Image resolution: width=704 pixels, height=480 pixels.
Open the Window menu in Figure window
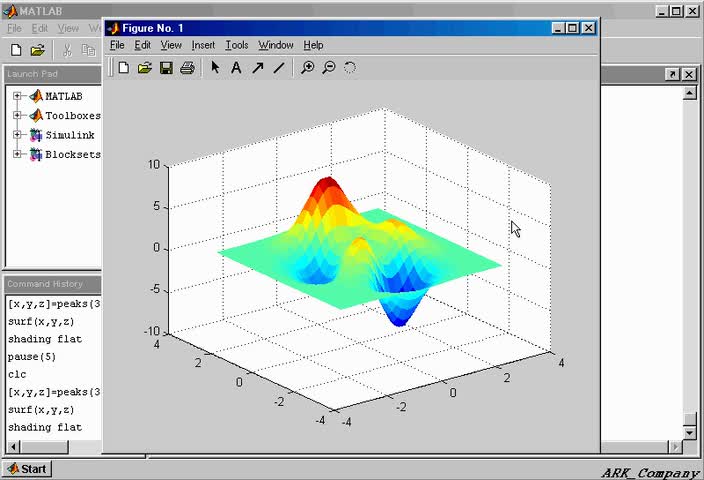pos(276,45)
